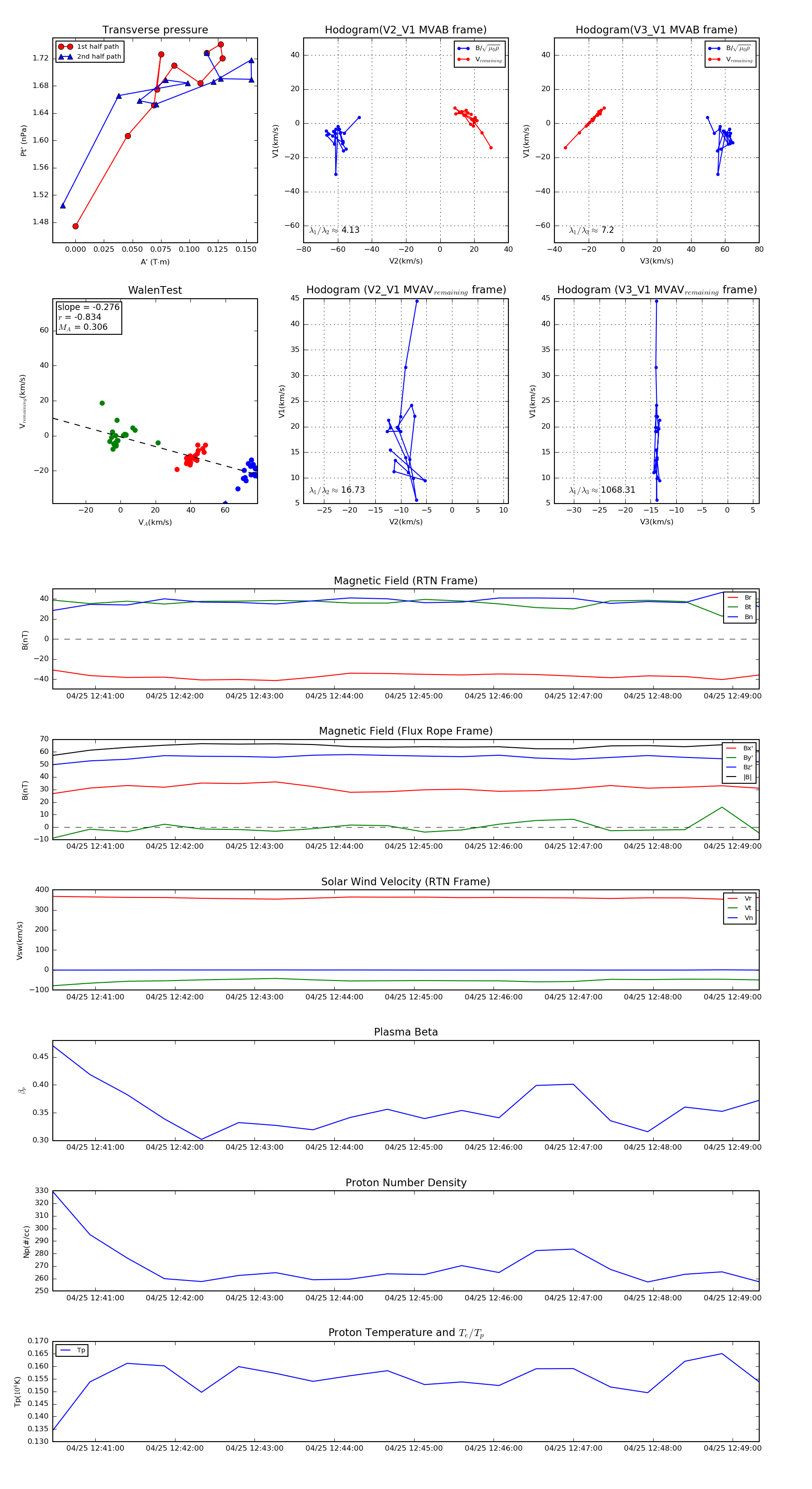The height and width of the screenshot is (1489, 812).
Task: Click the eigenvalue ratio text "1068.31"
Action: [x=618, y=490]
